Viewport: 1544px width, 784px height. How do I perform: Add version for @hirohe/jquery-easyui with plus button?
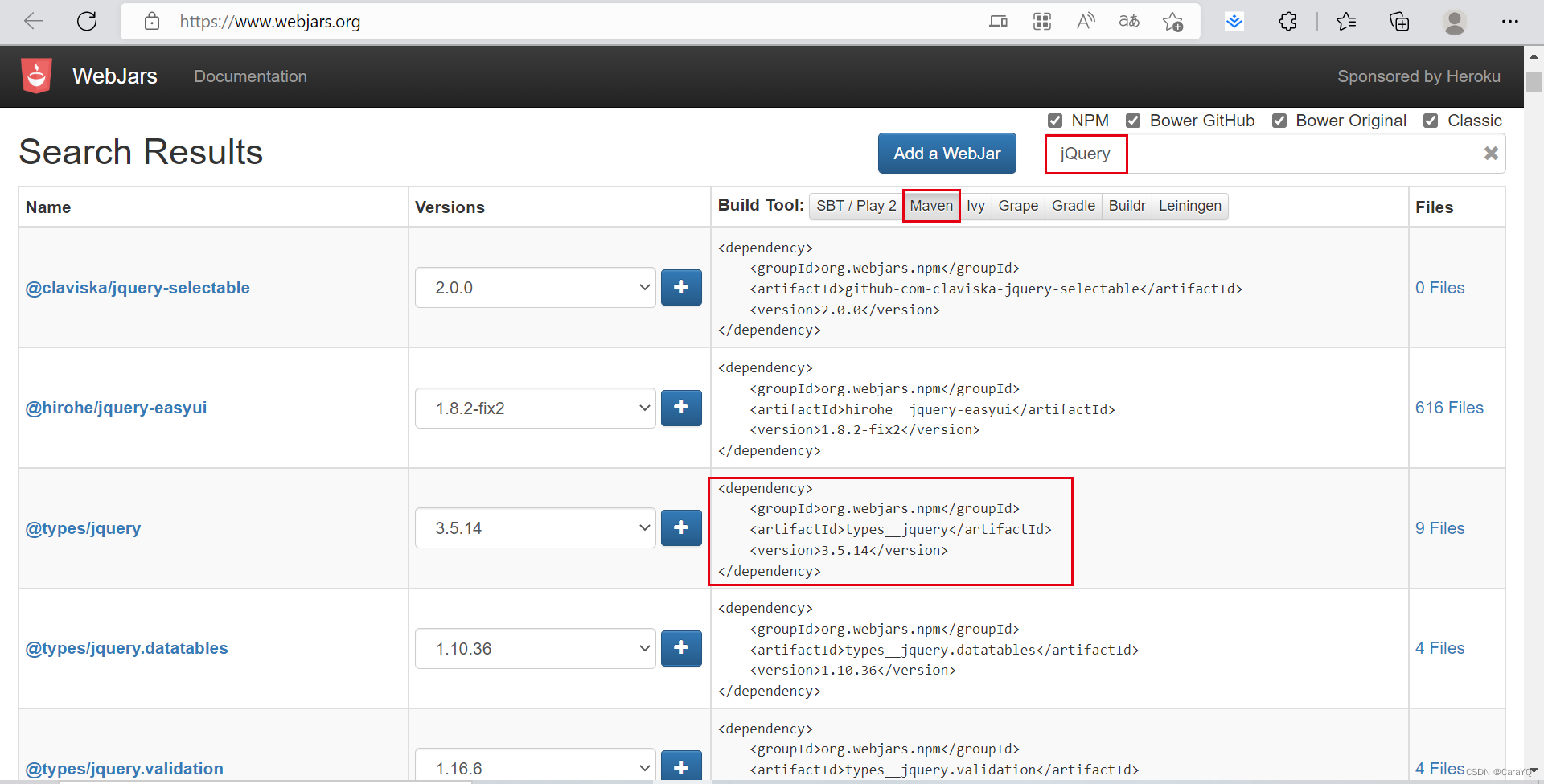pos(681,408)
